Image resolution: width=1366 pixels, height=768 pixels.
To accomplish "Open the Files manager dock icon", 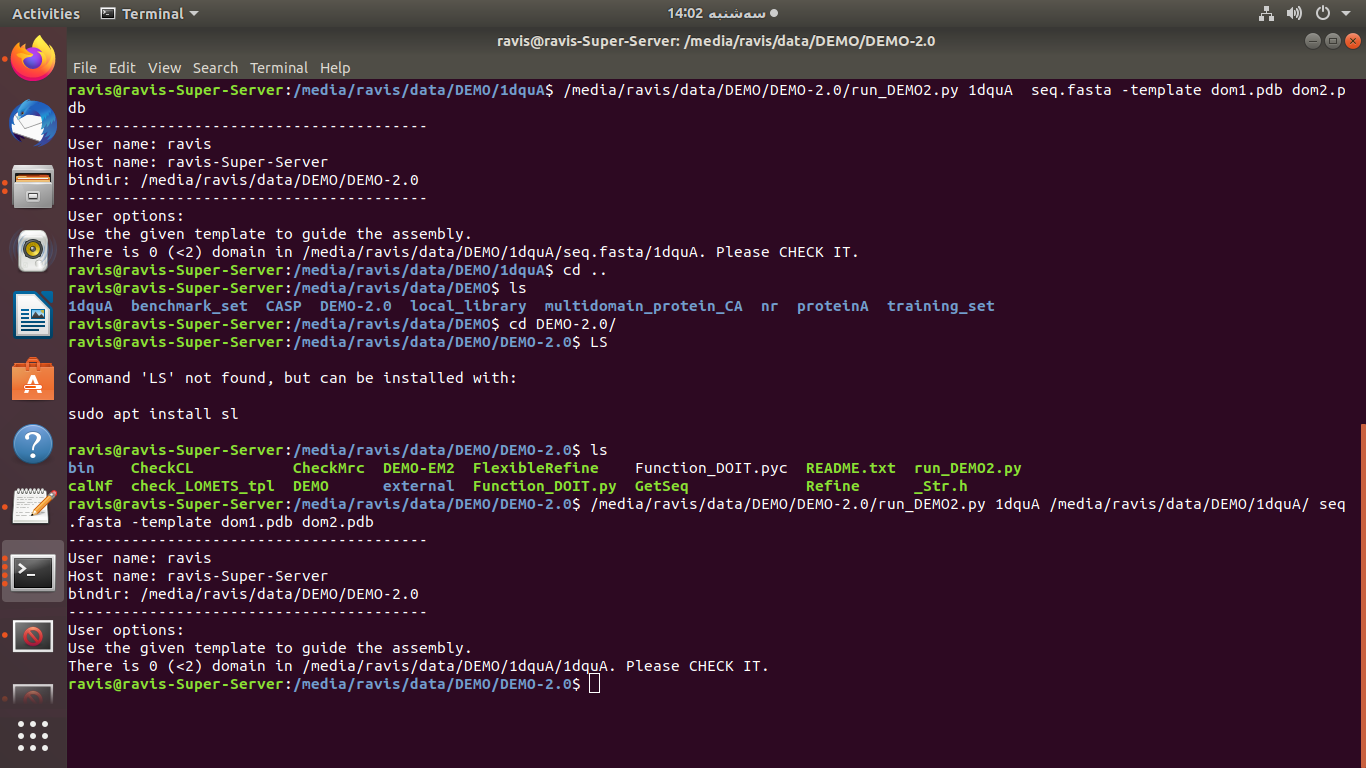I will tap(33, 187).
